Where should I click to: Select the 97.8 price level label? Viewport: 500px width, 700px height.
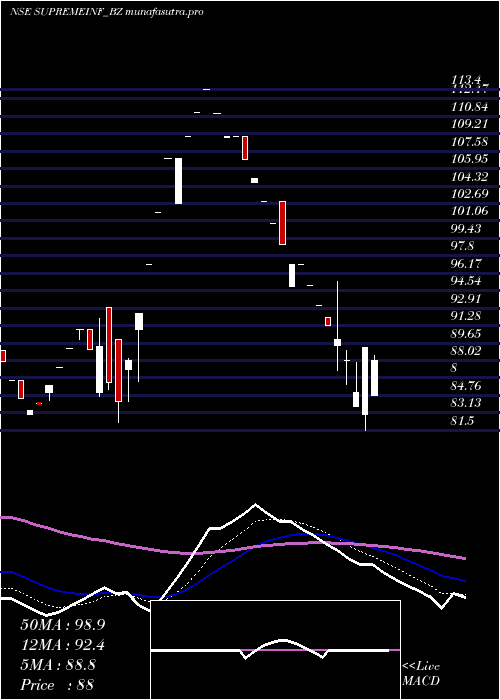pos(462,246)
